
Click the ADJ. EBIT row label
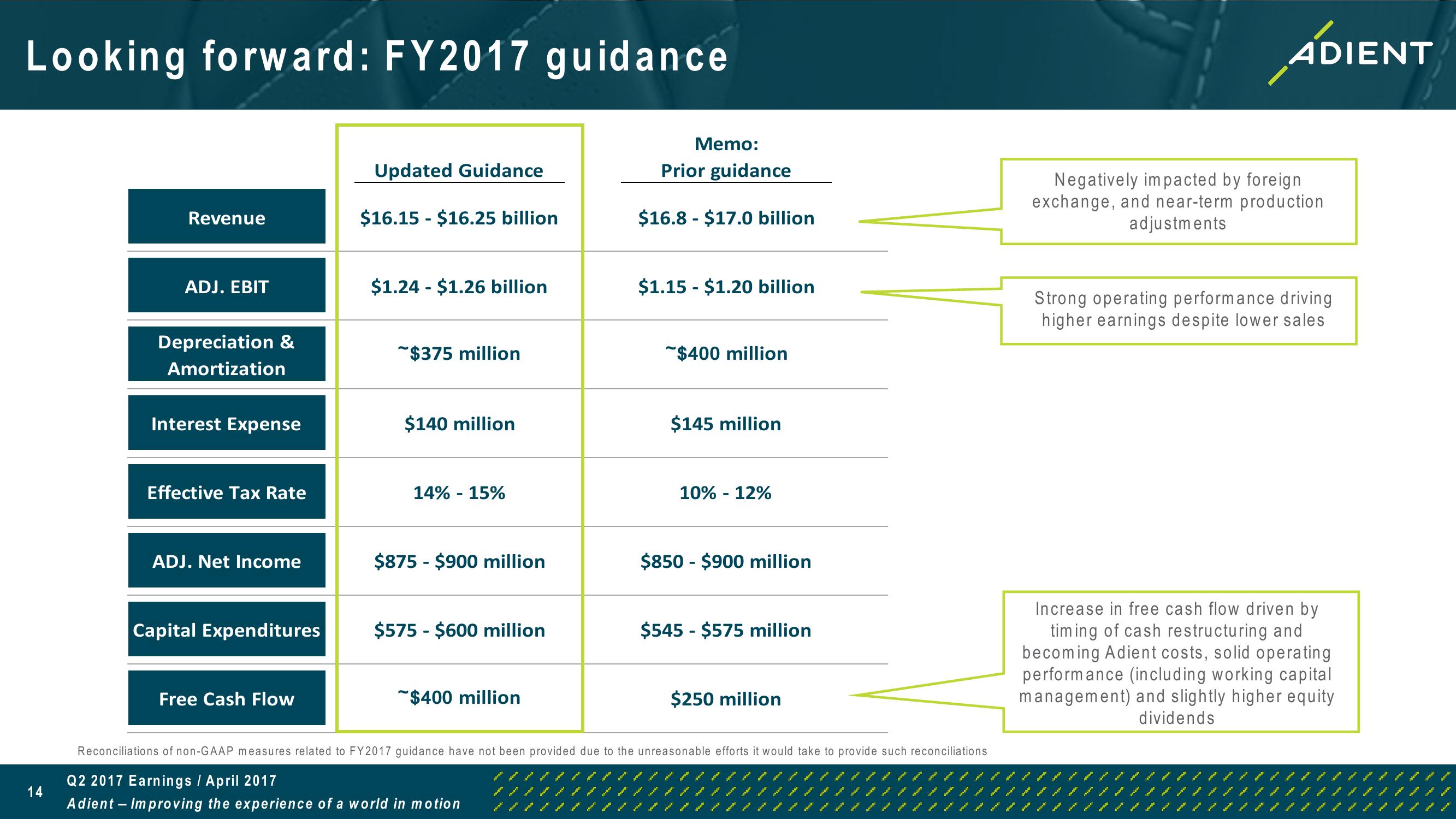click(x=200, y=286)
